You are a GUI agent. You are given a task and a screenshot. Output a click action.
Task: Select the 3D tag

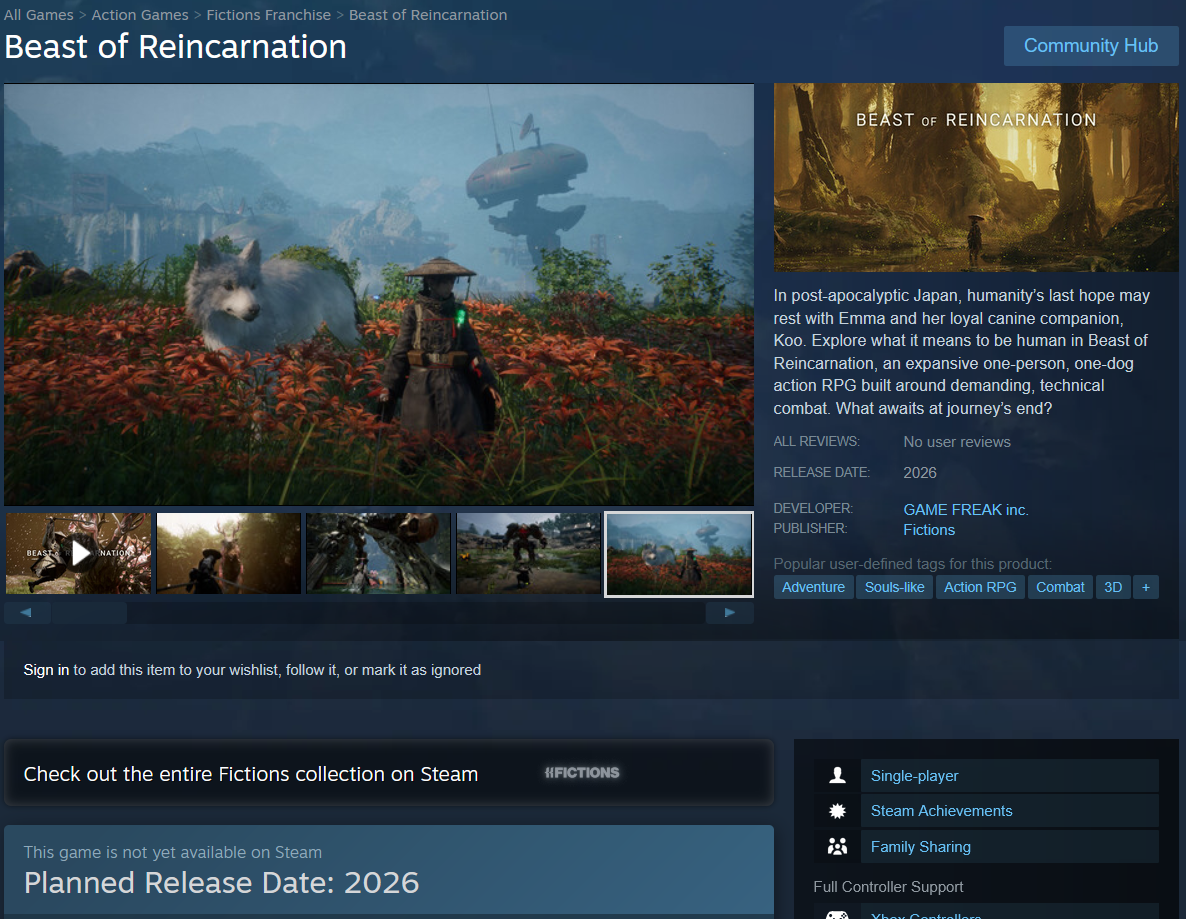[1113, 587]
